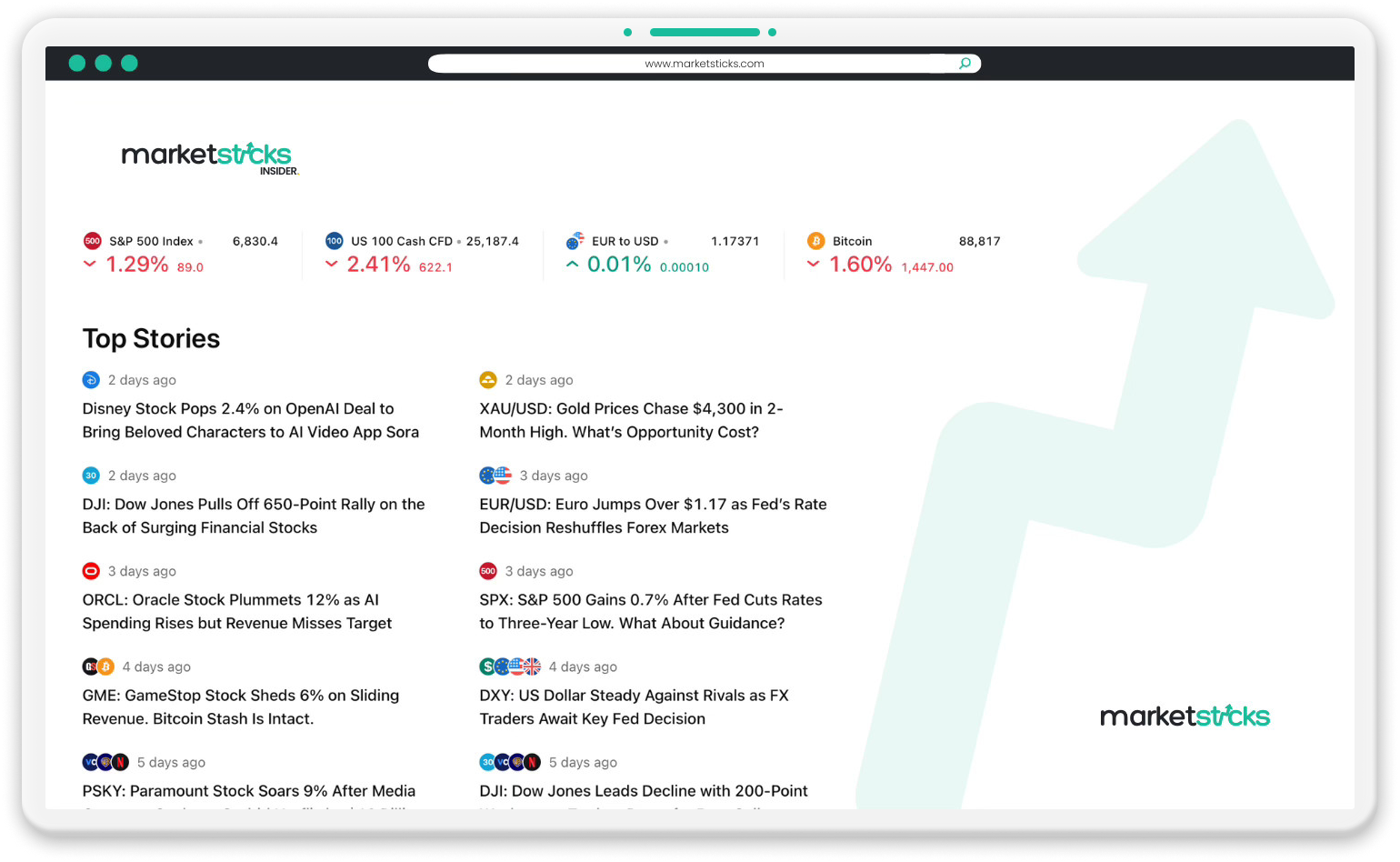Image resolution: width=1400 pixels, height=862 pixels.
Task: Click the first green dot in the browser title bar
Action: tap(77, 63)
